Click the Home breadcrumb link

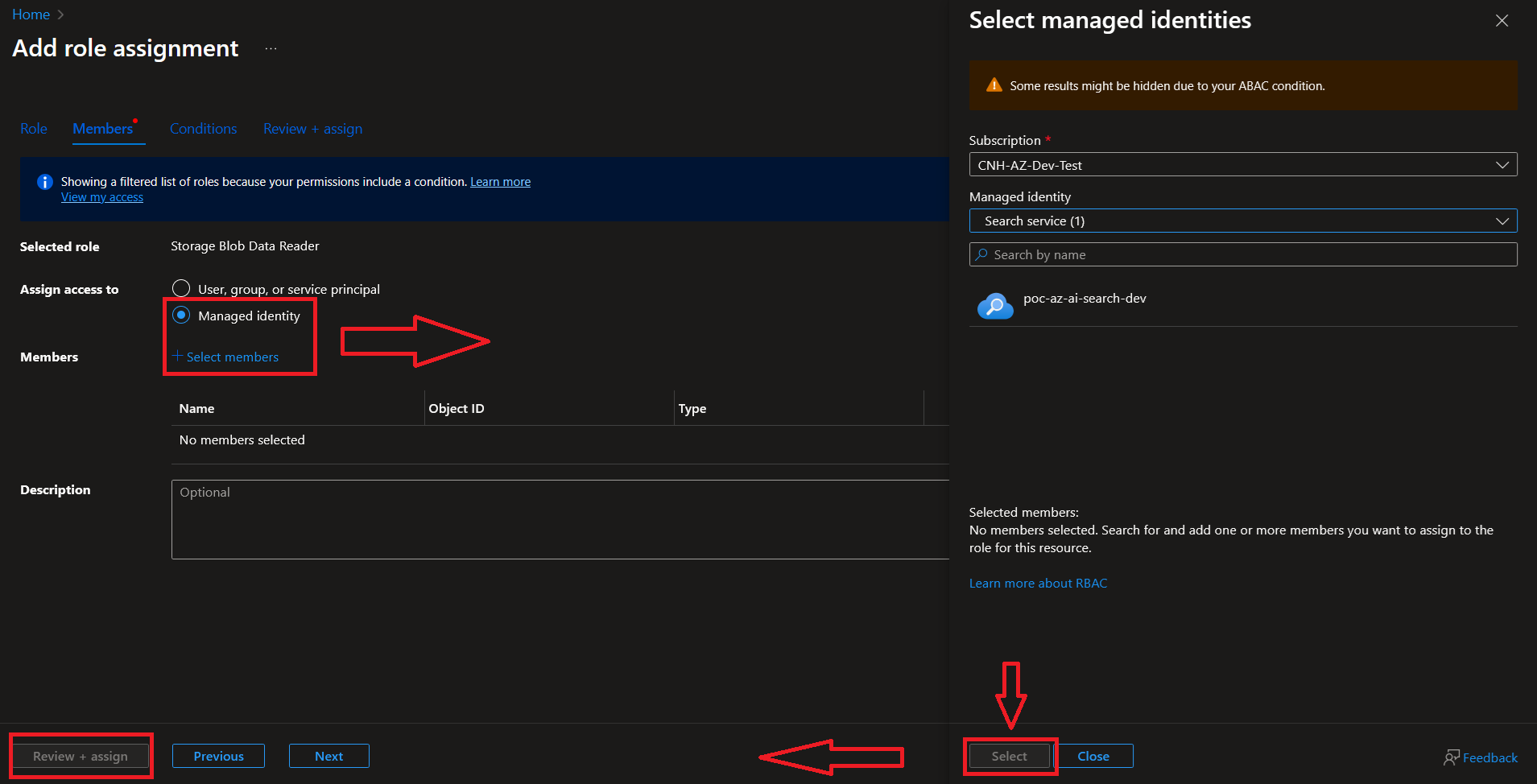click(31, 14)
